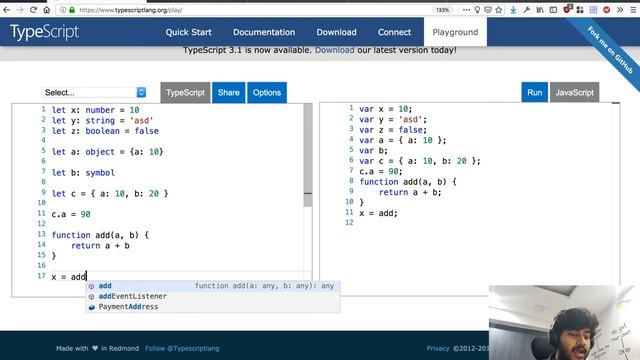
Task: Reload the page with the refresh icon
Action: click(x=33, y=10)
